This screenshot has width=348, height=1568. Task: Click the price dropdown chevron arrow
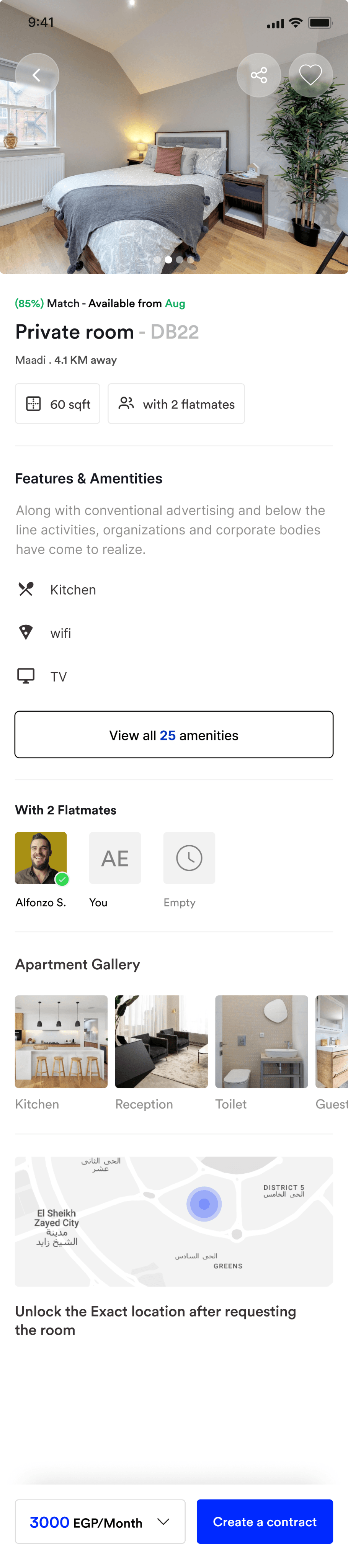click(163, 1522)
